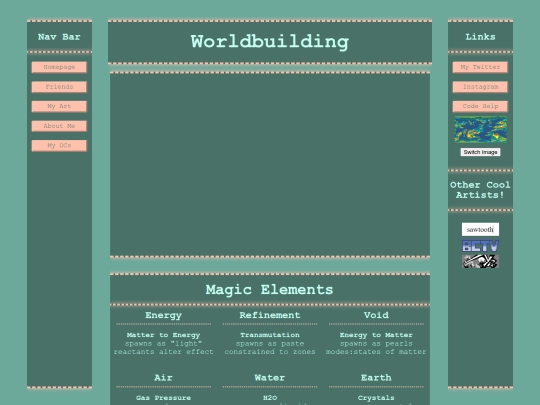
Task: Open the Code Help link
Action: tap(480, 106)
